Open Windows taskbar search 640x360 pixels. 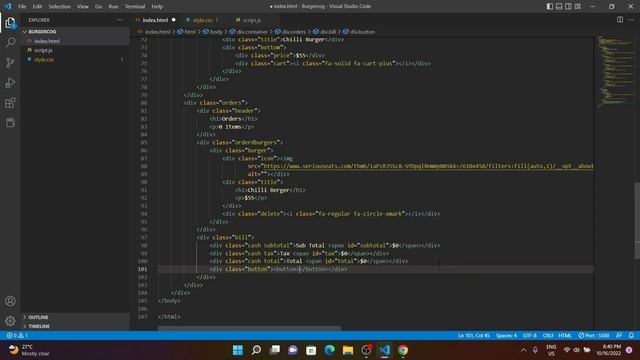coord(256,350)
